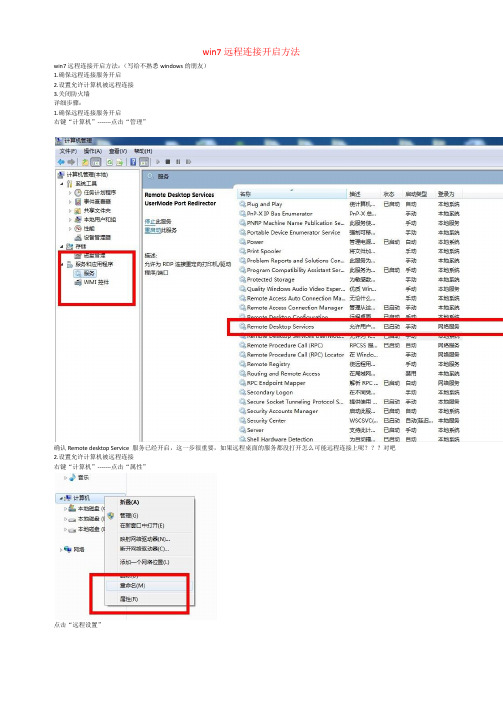
Task: Expand the 本地用户和组 tree node
Action: coord(70,219)
